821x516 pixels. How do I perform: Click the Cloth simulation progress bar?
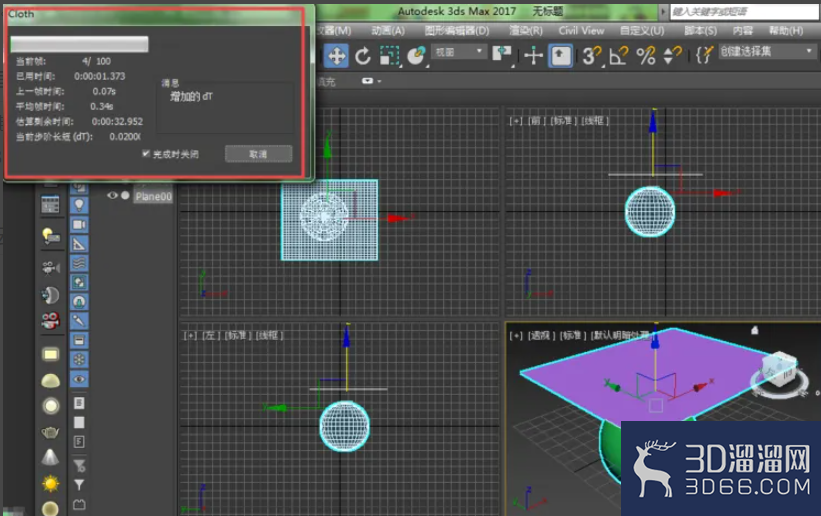point(79,44)
